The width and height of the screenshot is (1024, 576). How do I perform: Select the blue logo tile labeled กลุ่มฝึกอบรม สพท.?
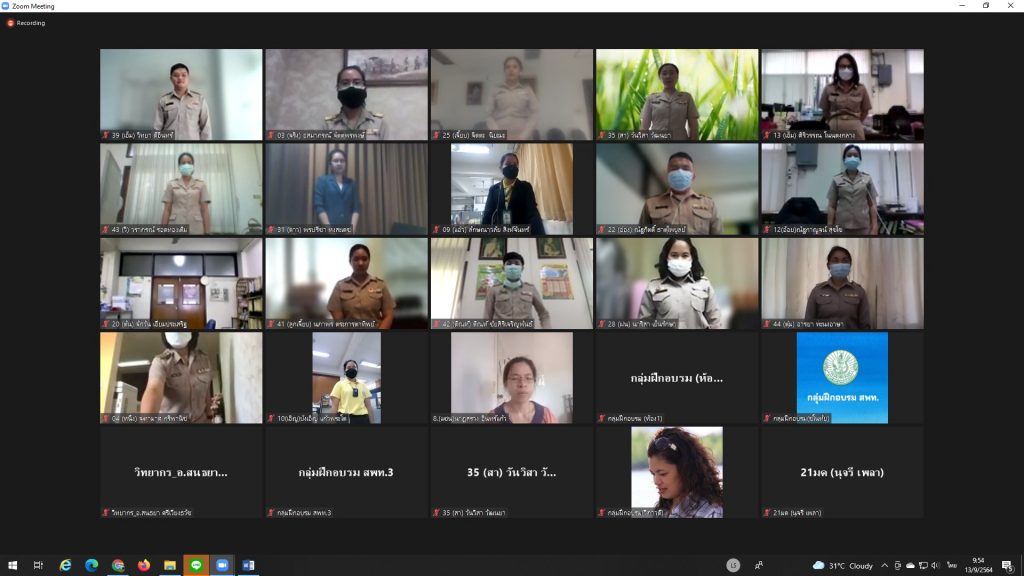pyautogui.click(x=842, y=377)
